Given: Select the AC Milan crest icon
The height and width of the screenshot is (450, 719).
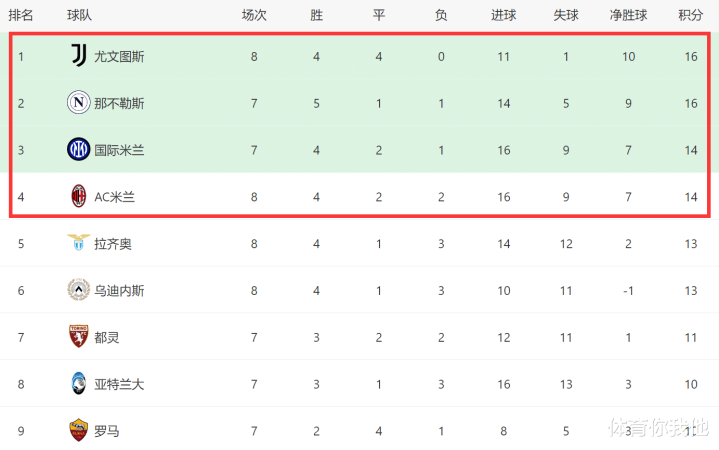Looking at the screenshot, I should (x=79, y=196).
